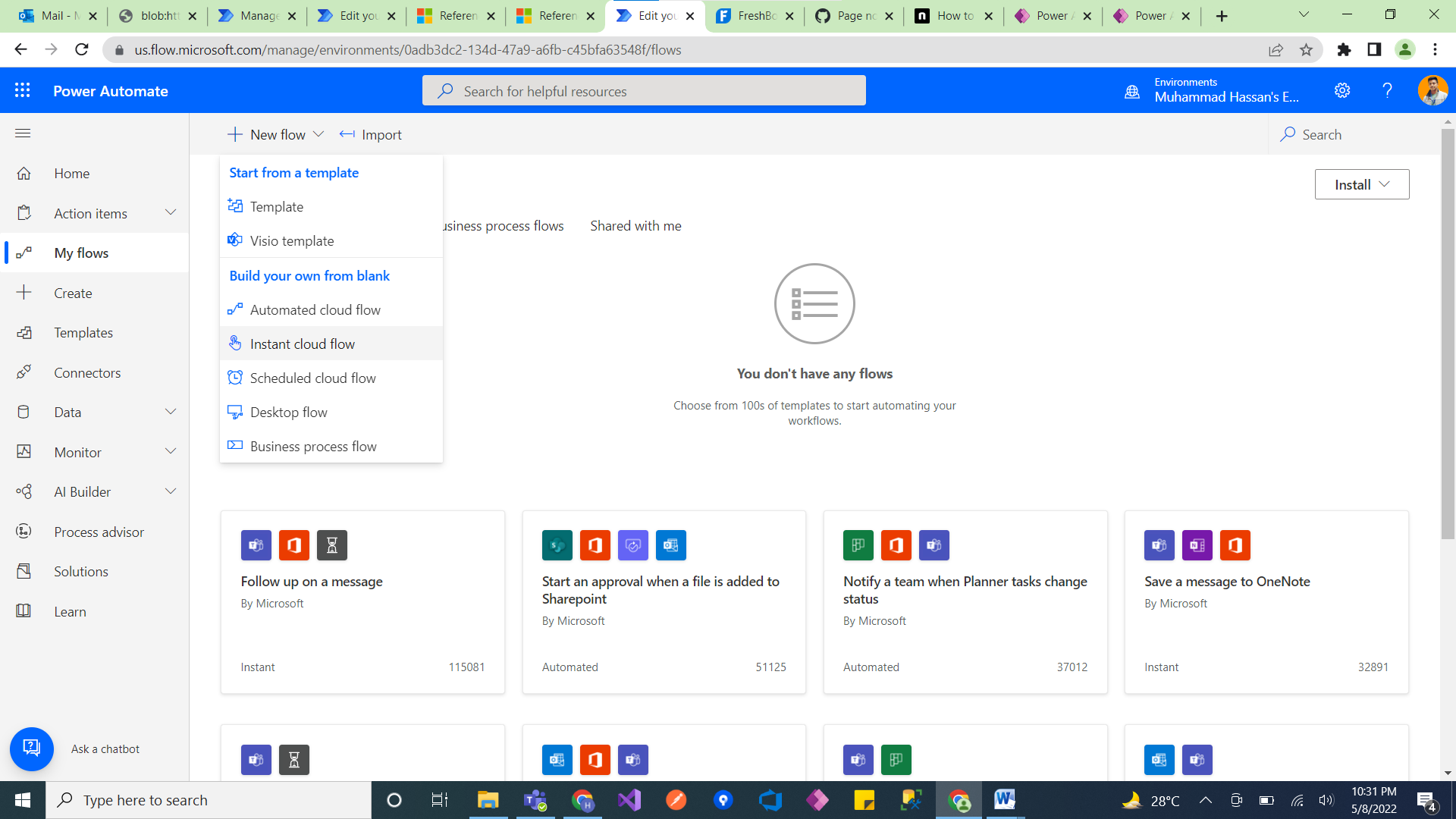Open Follow up on a message template
Viewport: 1456px width, 819px height.
[312, 582]
